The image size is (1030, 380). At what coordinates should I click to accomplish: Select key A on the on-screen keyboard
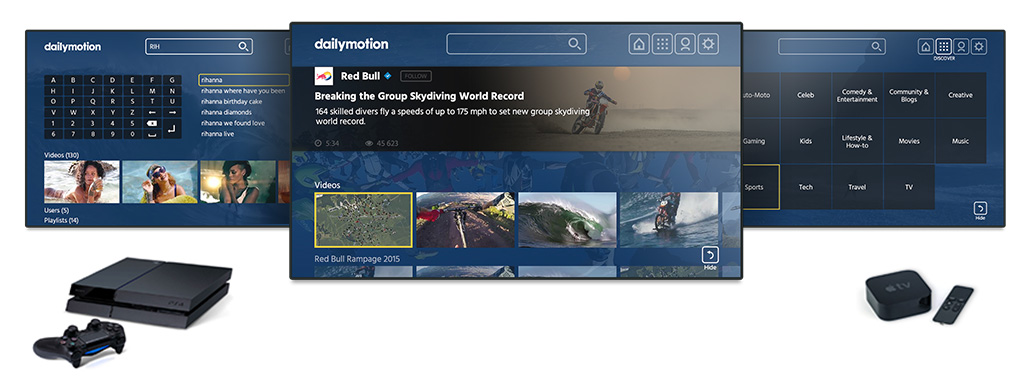click(x=53, y=80)
